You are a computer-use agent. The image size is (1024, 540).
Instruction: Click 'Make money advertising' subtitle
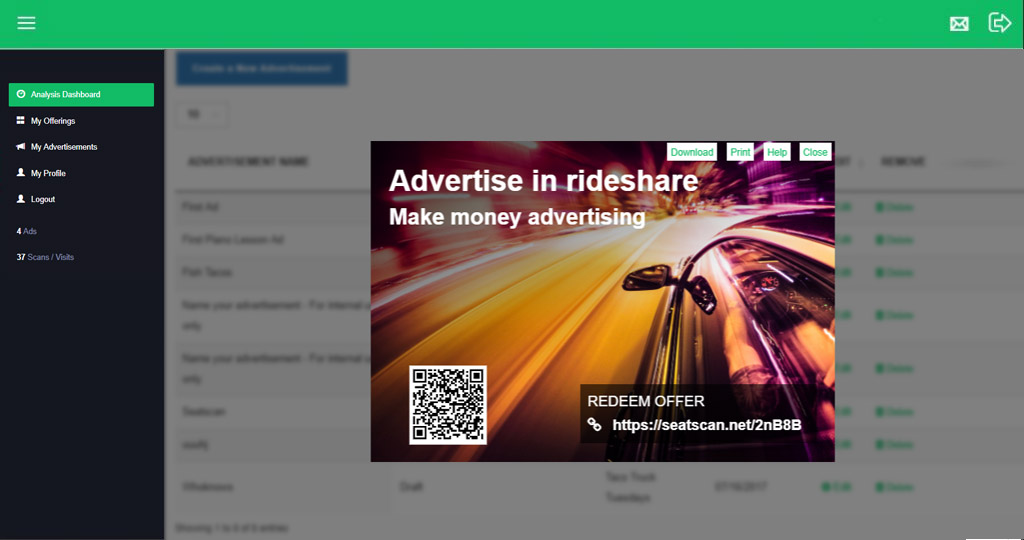click(x=517, y=217)
